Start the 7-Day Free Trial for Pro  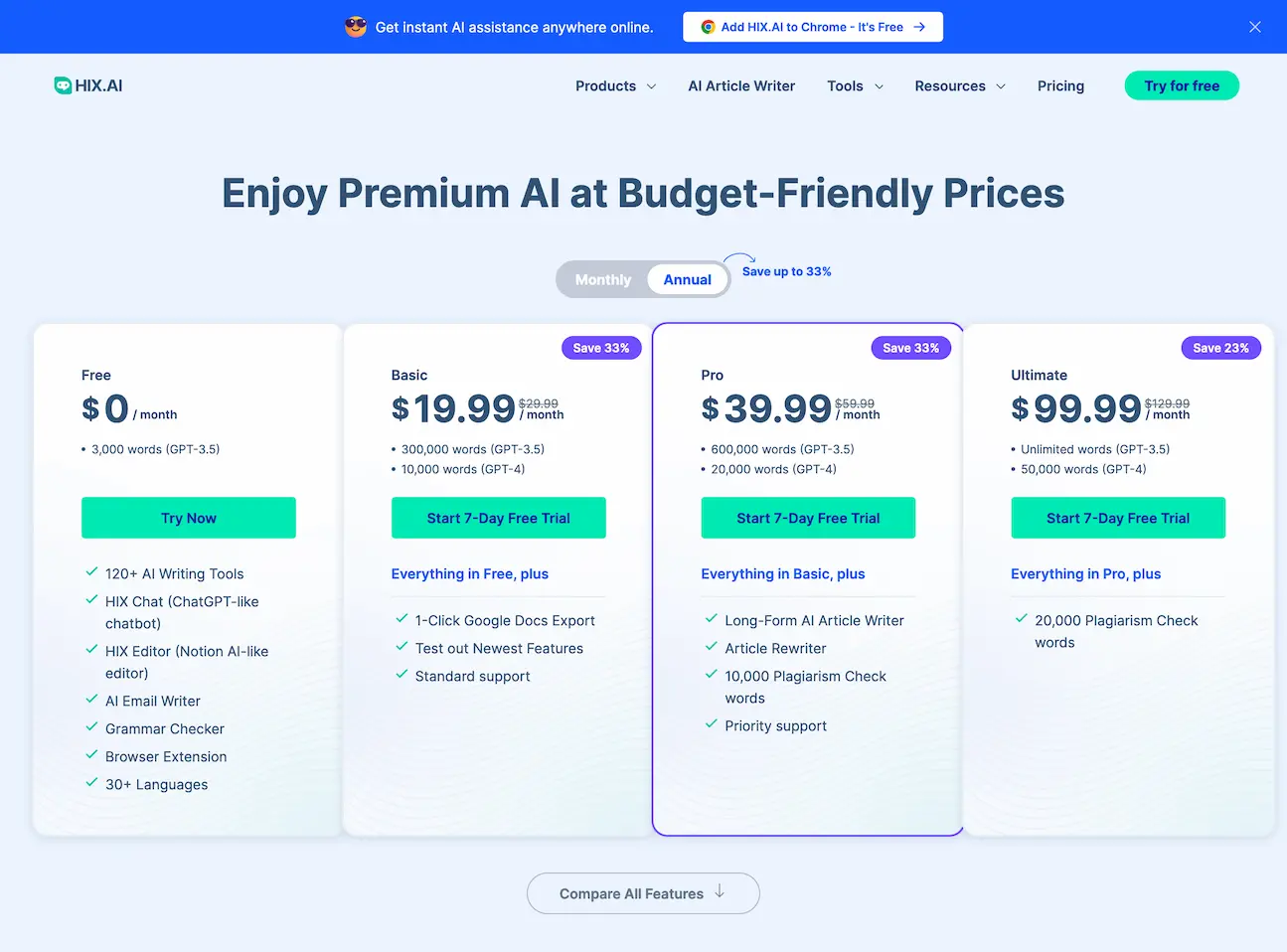pos(808,518)
